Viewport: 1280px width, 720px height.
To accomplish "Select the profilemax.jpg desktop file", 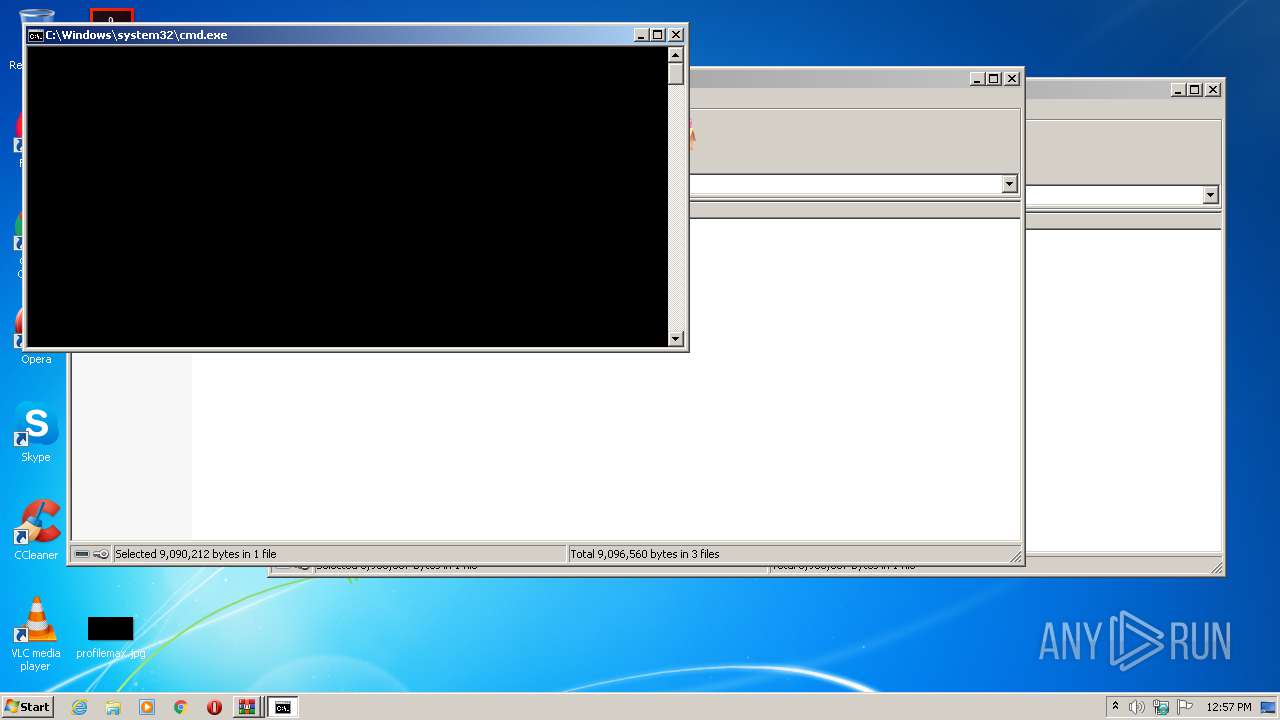I will (x=110, y=637).
